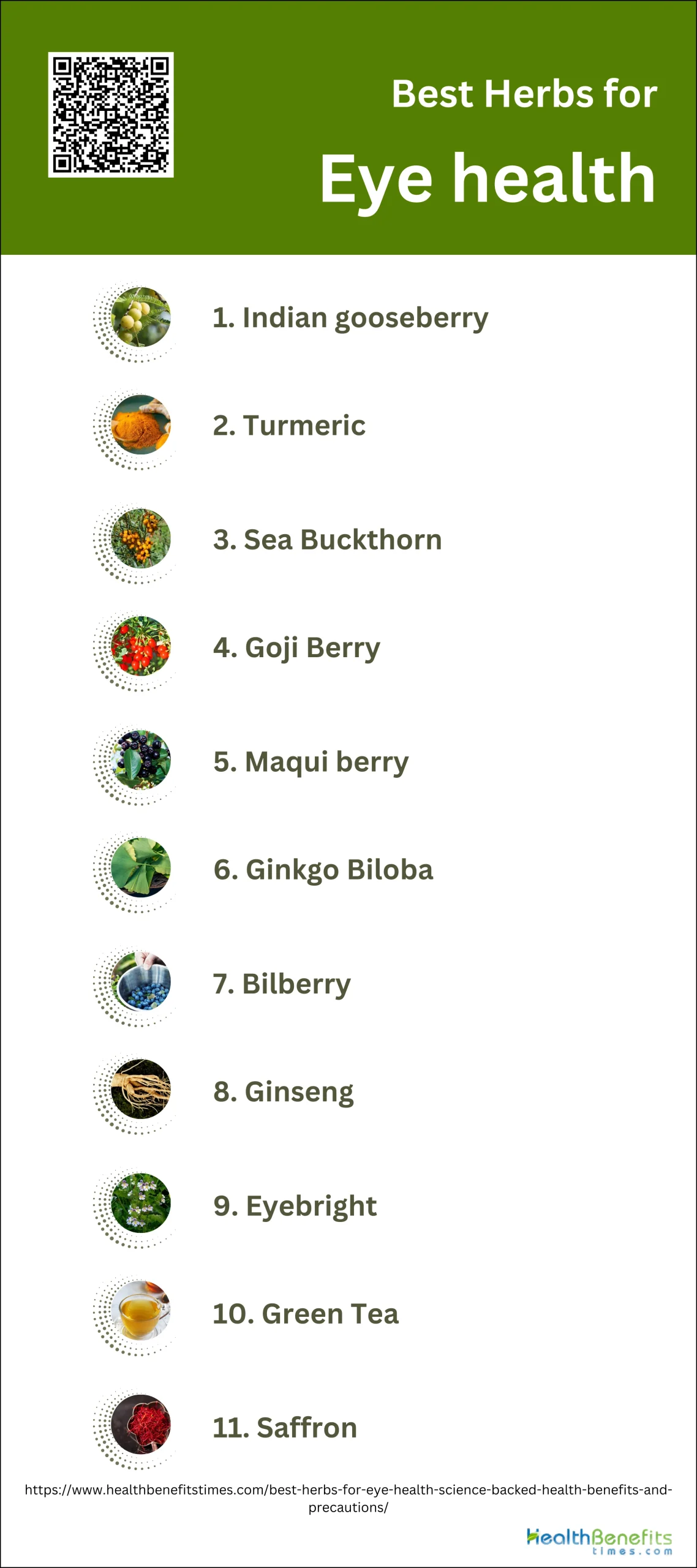Click the Ginkgo Biloba leaf icon

141,868
